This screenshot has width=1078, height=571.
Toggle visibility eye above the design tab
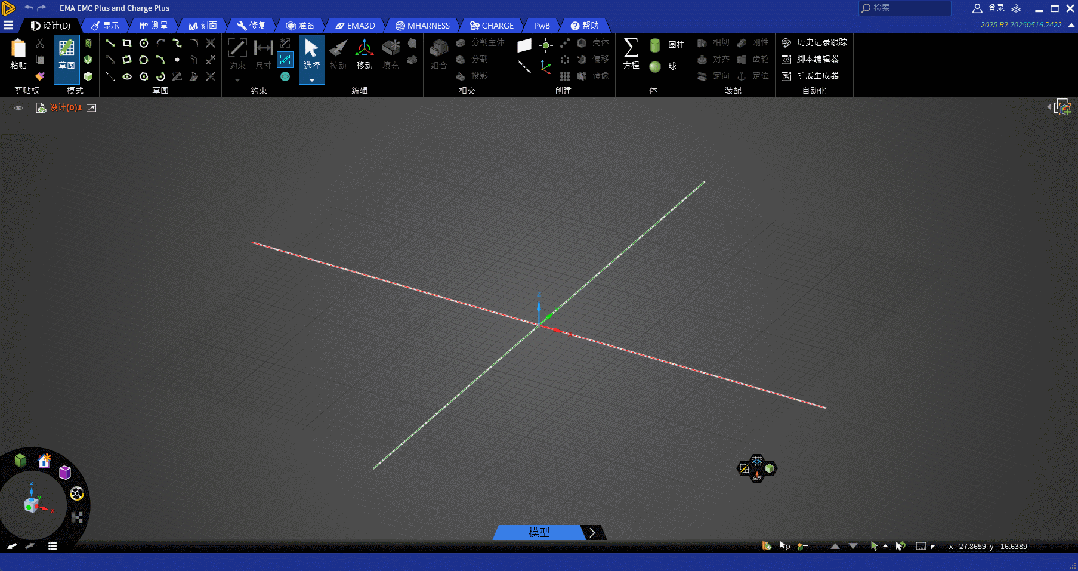pos(19,108)
